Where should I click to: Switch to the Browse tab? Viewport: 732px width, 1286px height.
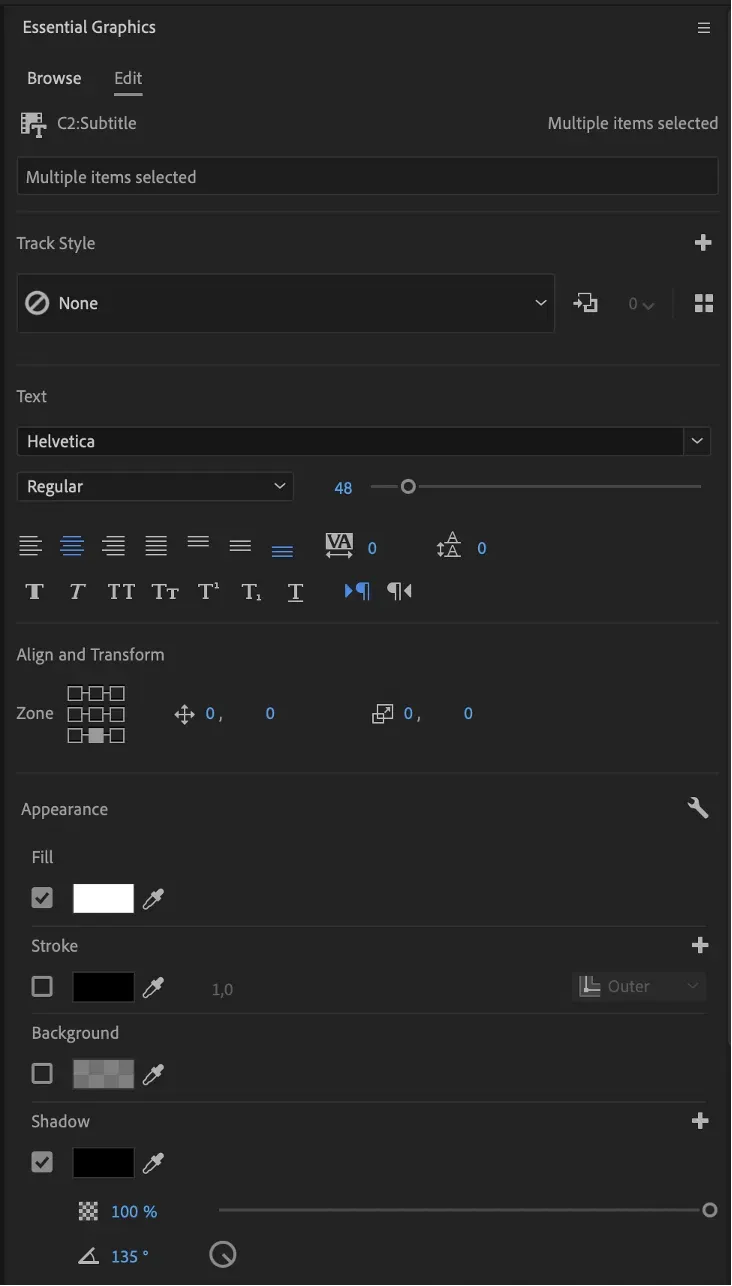coord(54,78)
